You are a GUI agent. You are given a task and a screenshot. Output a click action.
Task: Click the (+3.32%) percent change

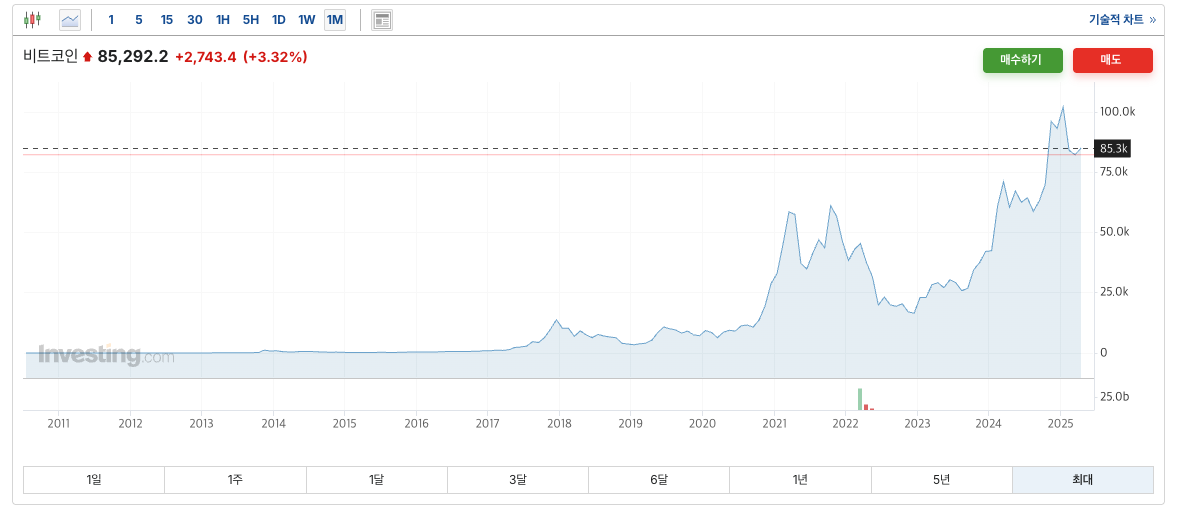tap(275, 57)
